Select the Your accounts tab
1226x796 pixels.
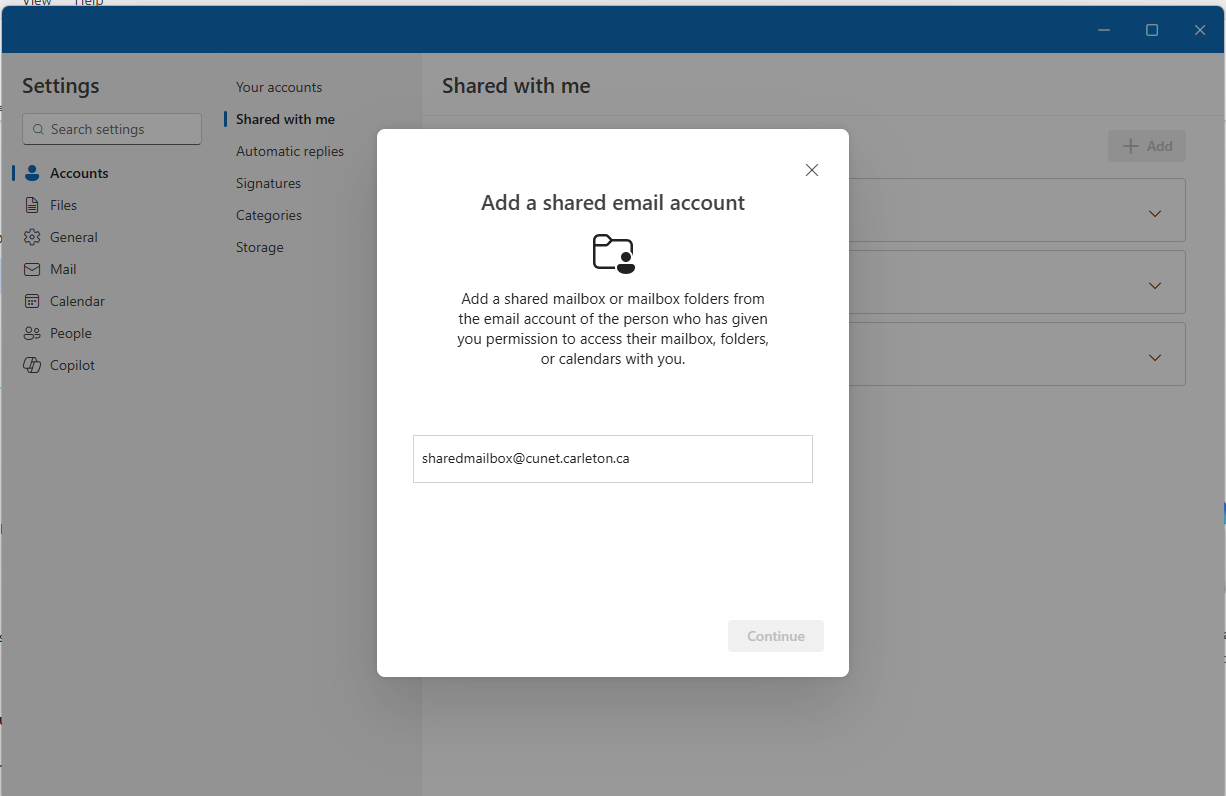pos(279,87)
